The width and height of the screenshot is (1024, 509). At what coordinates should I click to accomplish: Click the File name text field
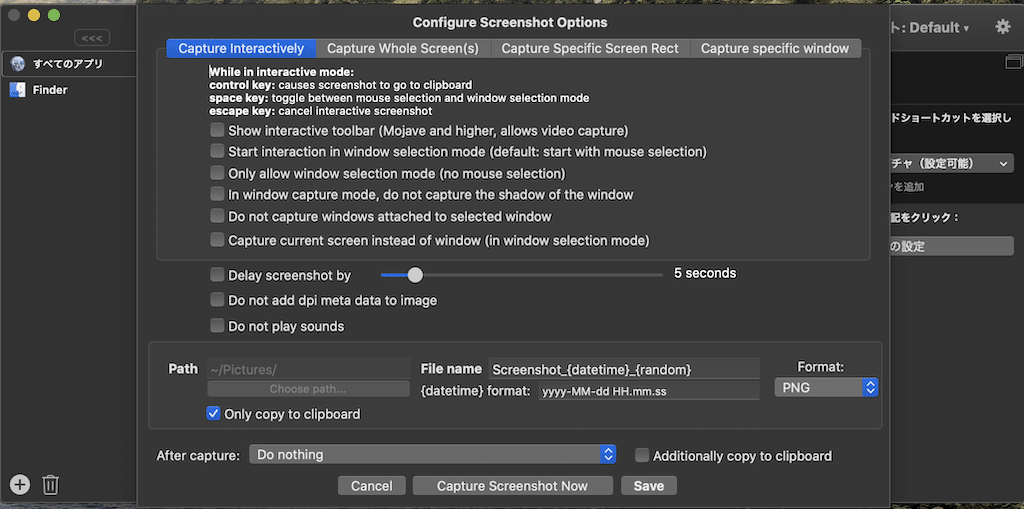tap(624, 369)
